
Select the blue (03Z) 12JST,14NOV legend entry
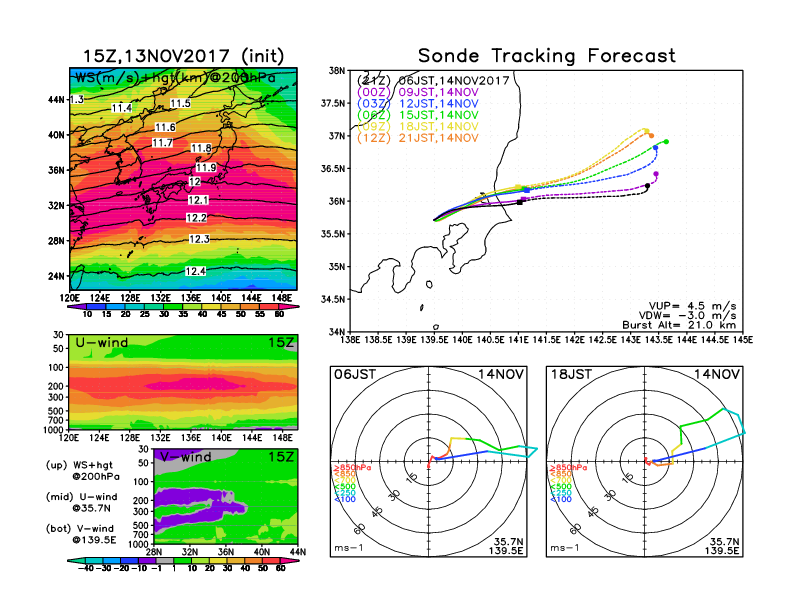tap(418, 104)
